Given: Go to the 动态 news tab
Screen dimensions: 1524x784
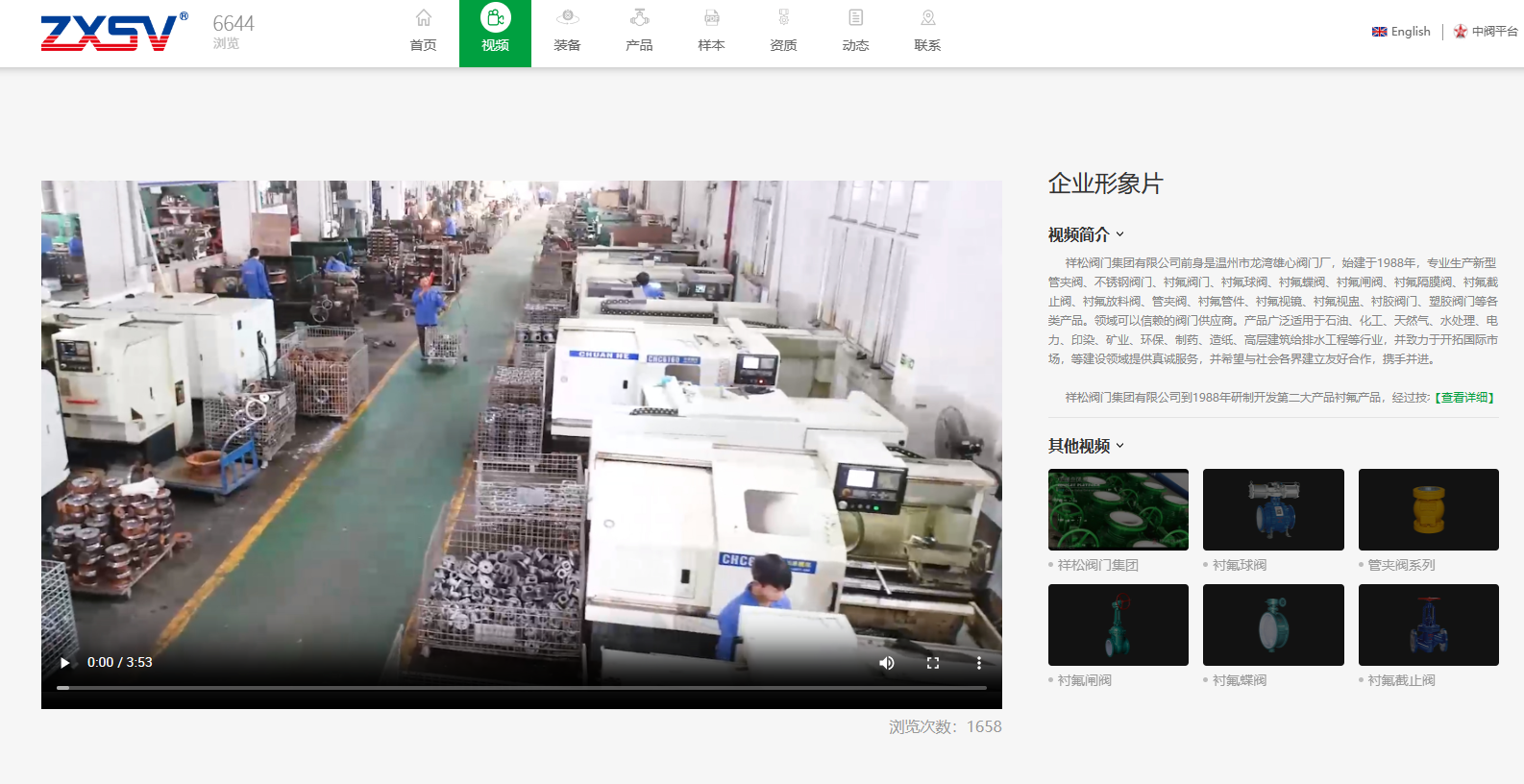Looking at the screenshot, I should point(855,31).
